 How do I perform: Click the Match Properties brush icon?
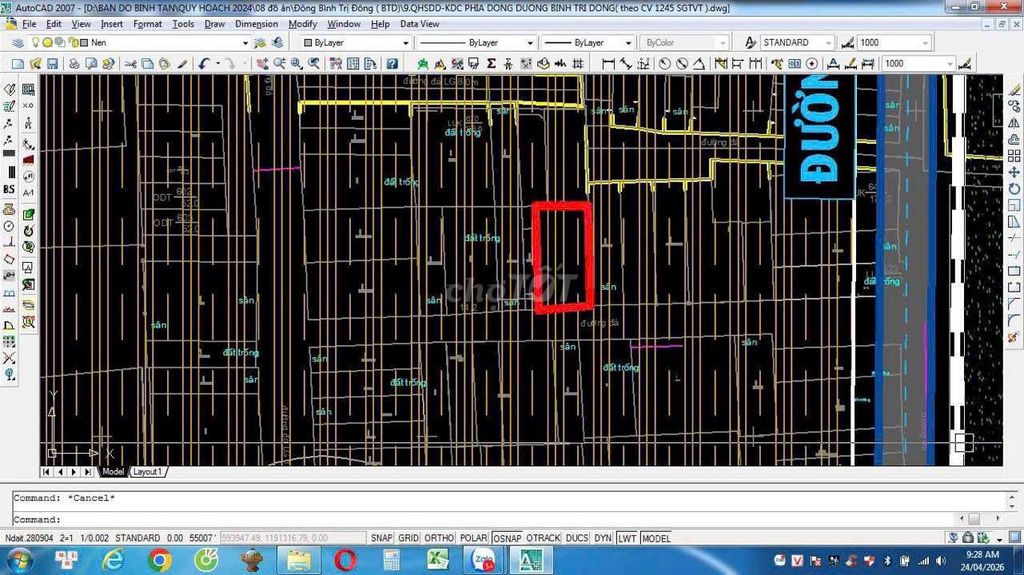(182, 63)
